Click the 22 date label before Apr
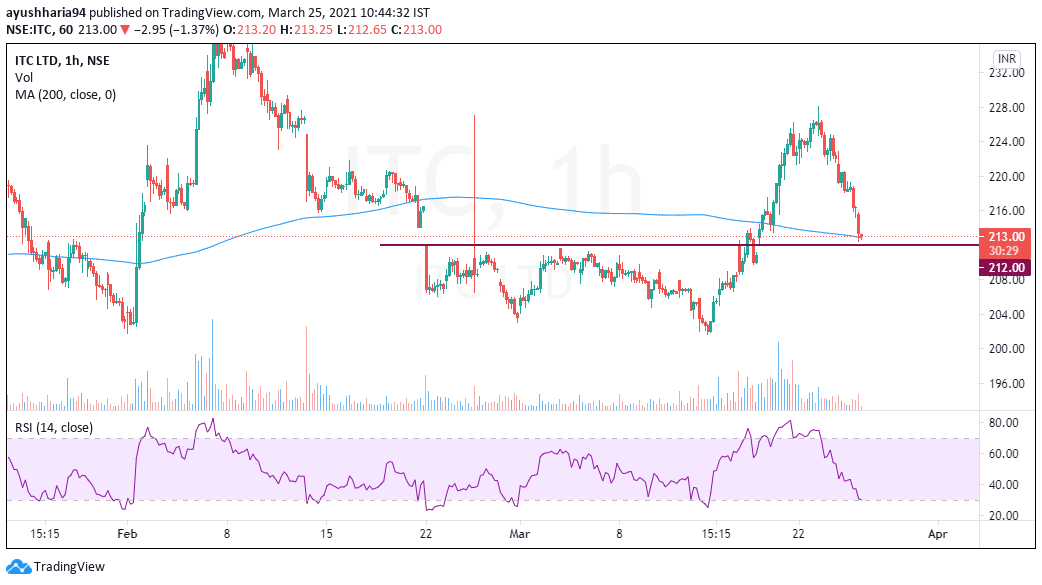 [798, 534]
